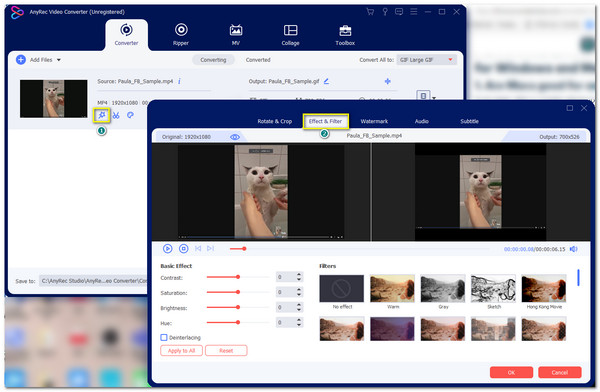Open the magic wand edit tool

(102, 115)
